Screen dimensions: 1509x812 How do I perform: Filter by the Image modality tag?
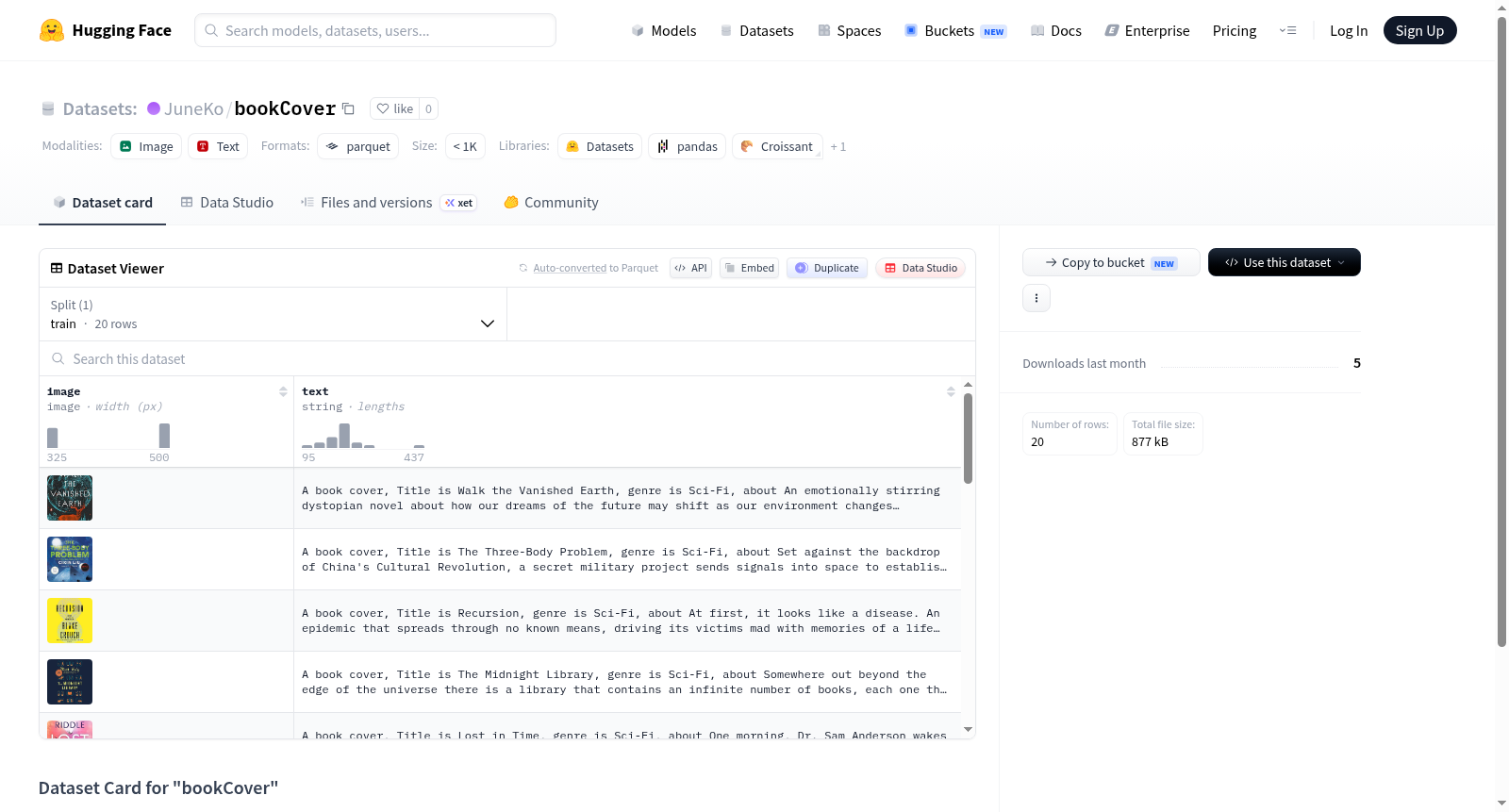tap(146, 146)
